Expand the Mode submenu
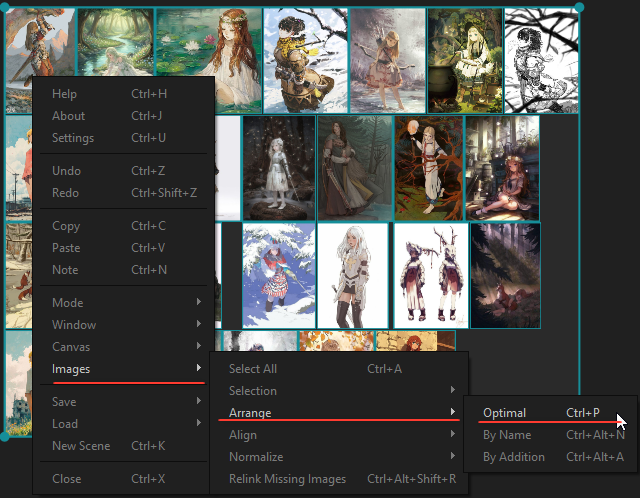This screenshot has width=640, height=498. [123, 303]
